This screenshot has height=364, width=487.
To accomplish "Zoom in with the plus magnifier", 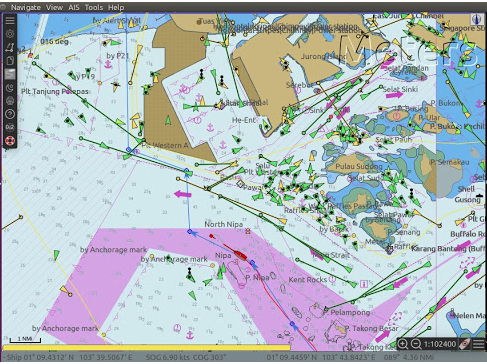I will [403, 344].
